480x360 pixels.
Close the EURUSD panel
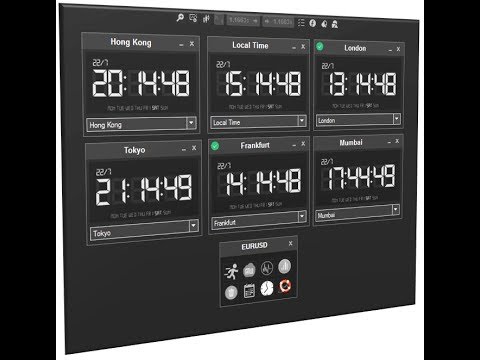coord(290,243)
